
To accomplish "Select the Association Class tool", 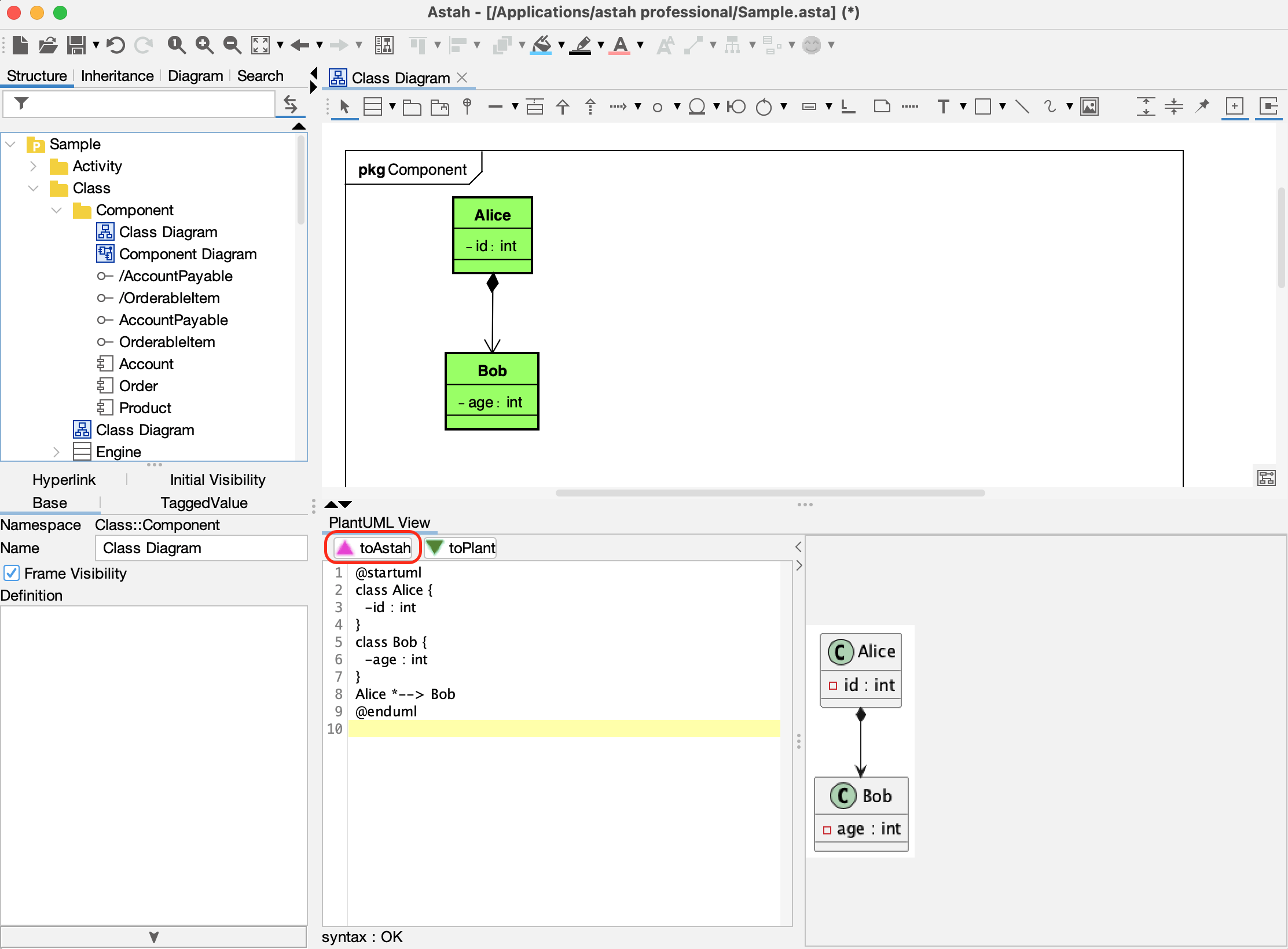I will click(x=535, y=106).
